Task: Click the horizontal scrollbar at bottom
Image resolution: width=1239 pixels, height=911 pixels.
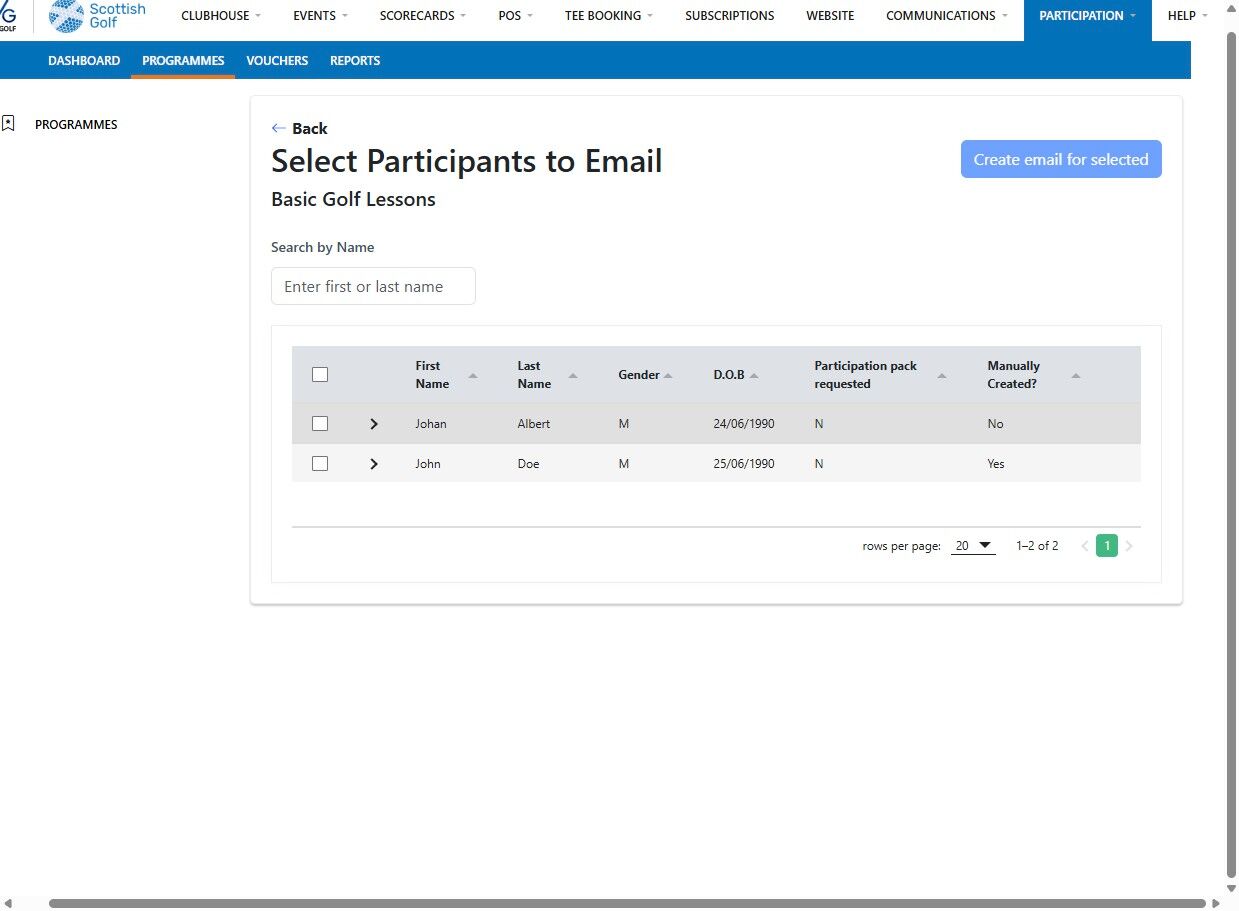Action: coord(627,903)
